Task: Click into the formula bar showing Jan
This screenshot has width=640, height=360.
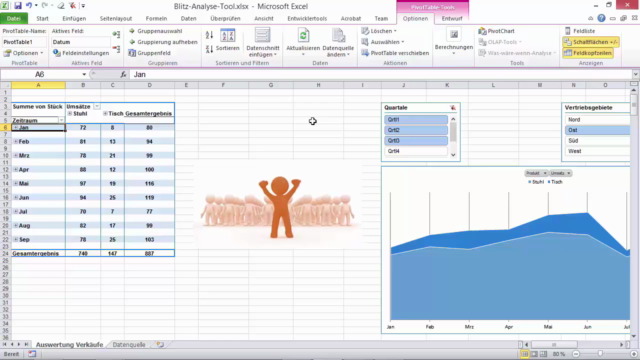Action: (x=381, y=74)
